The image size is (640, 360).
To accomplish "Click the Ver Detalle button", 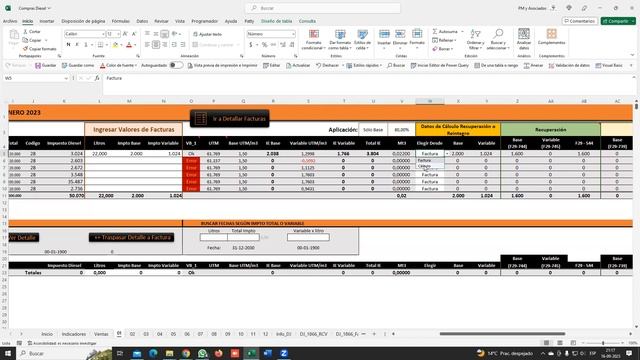I will [x=23, y=238].
